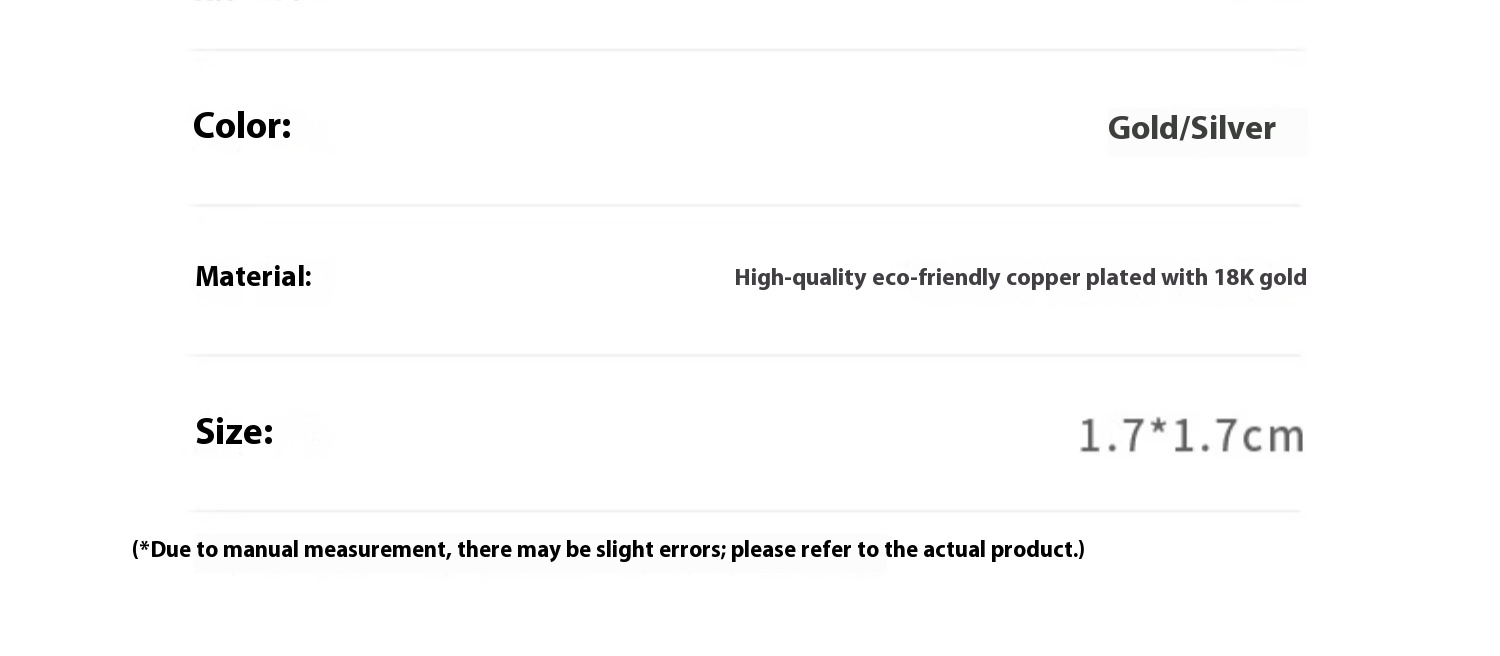Click the divider between Material and Size rows
Screen dimensions: 1500x656
[745, 355]
